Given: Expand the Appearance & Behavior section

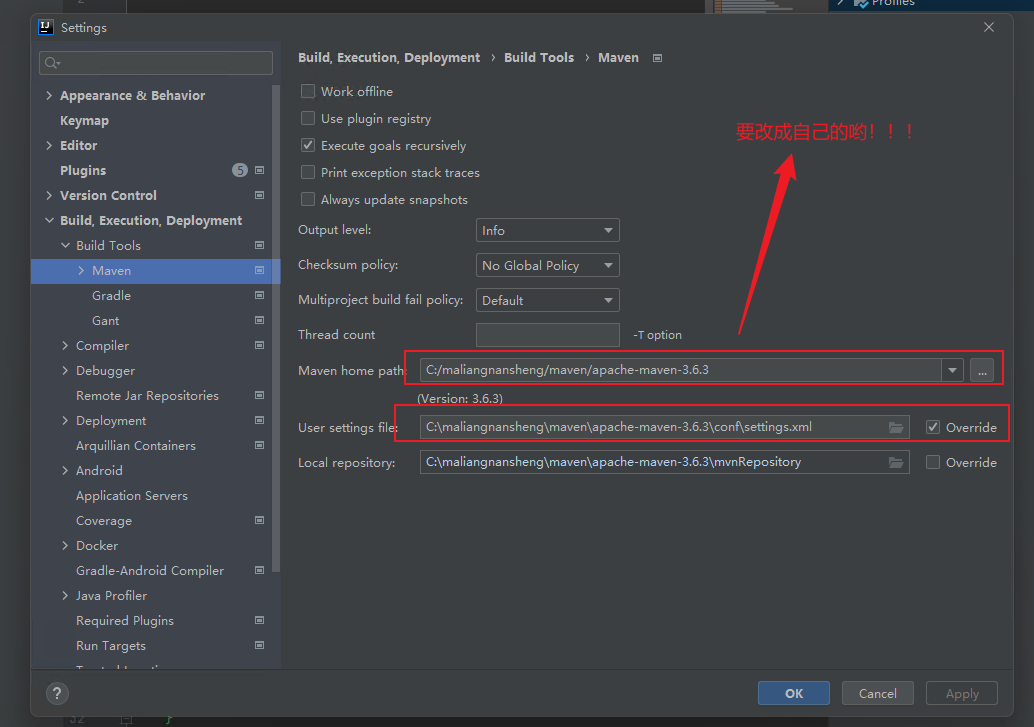Looking at the screenshot, I should pyautogui.click(x=49, y=96).
